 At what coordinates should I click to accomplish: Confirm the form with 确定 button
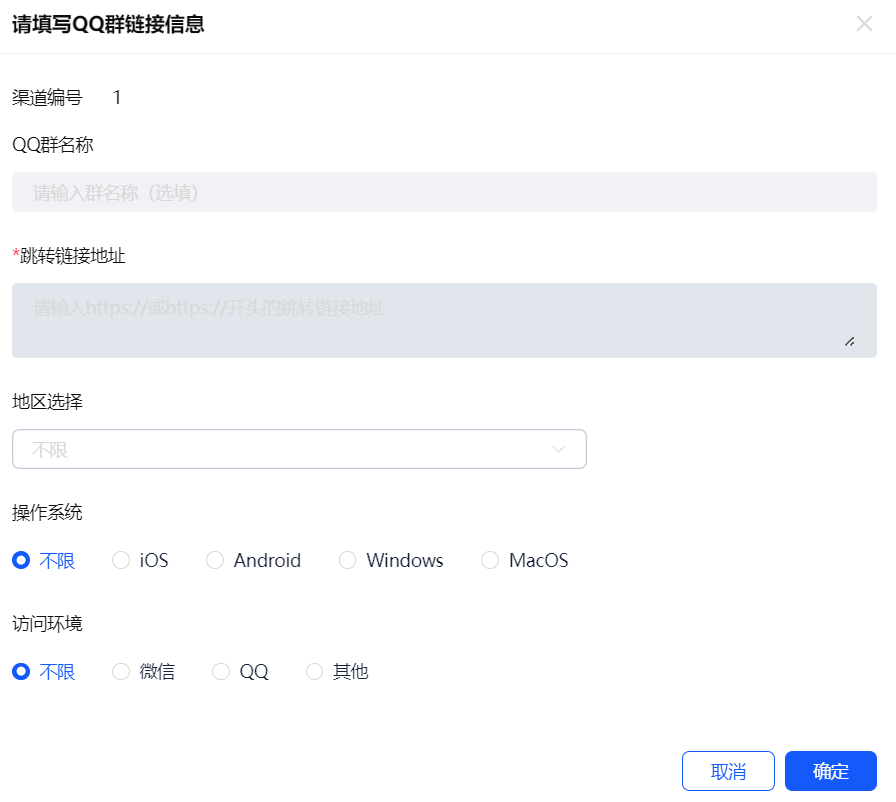[x=830, y=771]
